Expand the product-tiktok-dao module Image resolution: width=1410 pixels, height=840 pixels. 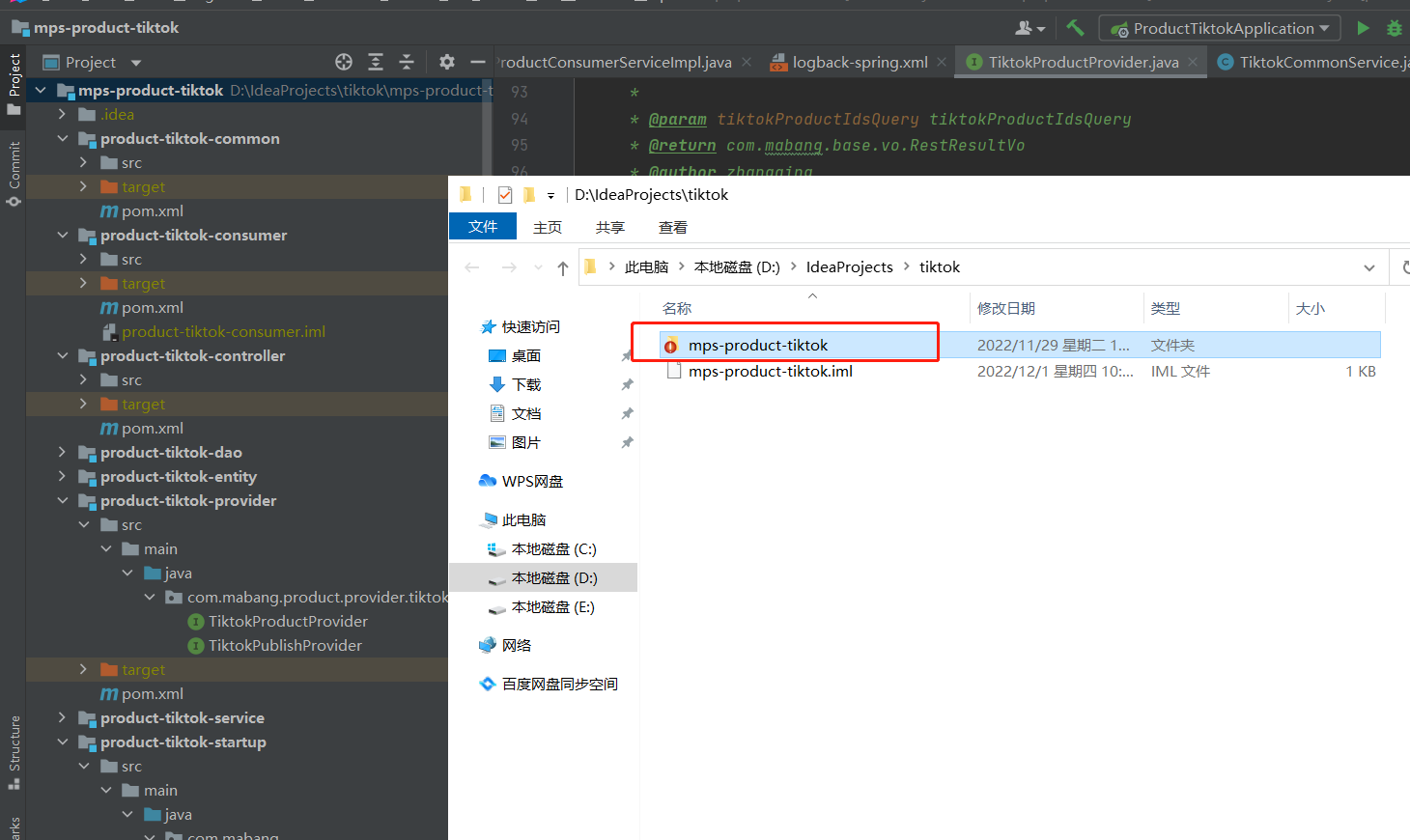(63, 452)
